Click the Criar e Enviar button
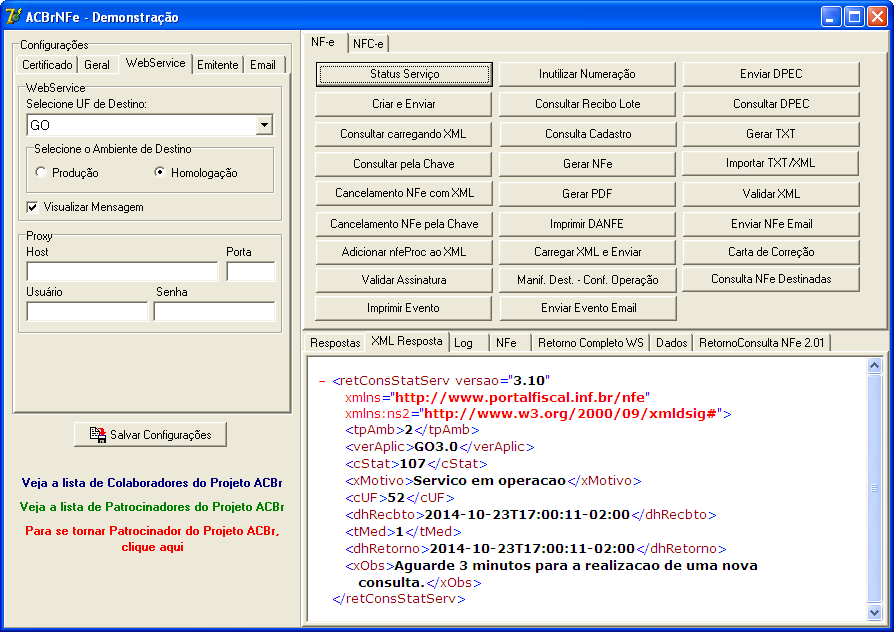 [404, 104]
